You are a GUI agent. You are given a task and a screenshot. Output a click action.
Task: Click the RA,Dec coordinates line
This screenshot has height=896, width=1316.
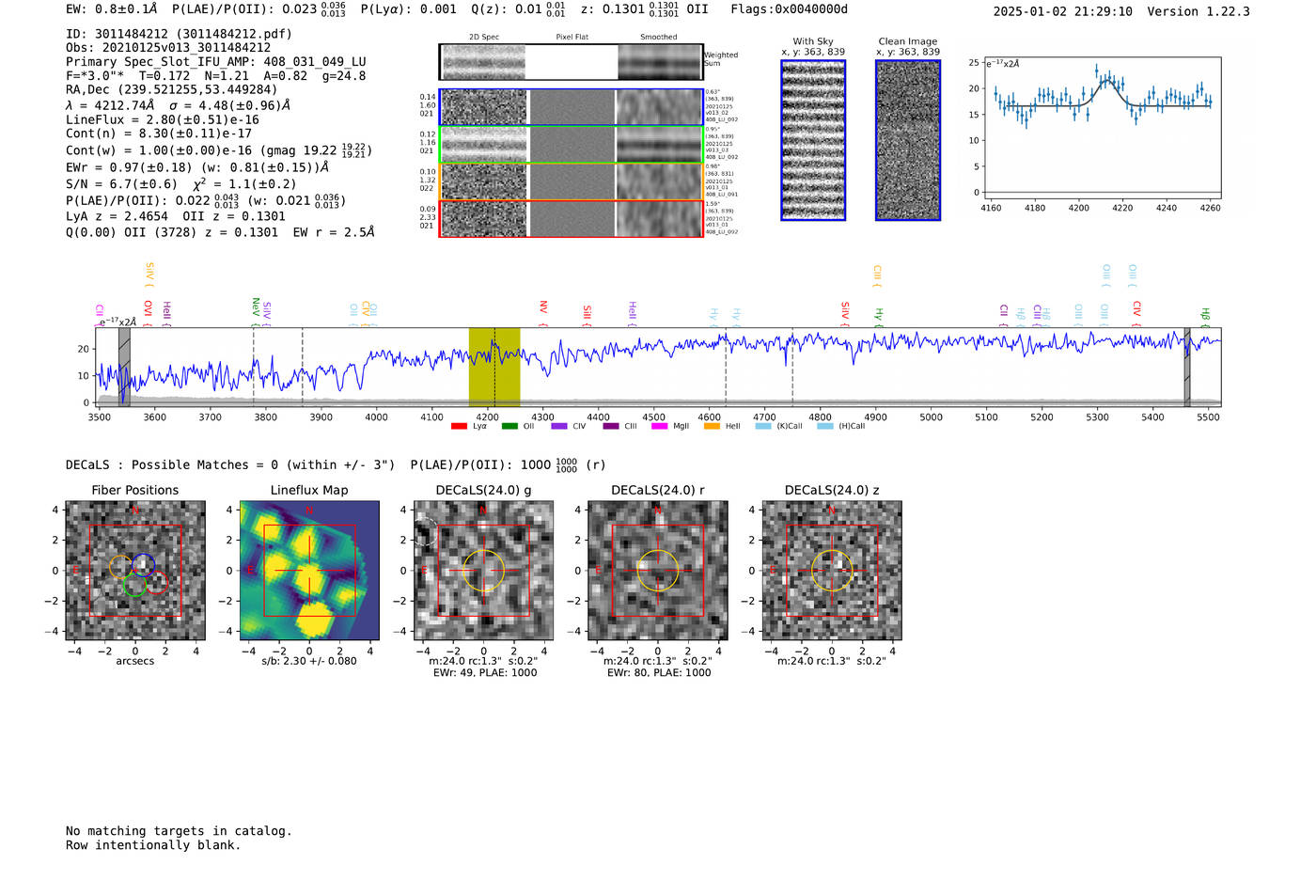pos(172,90)
